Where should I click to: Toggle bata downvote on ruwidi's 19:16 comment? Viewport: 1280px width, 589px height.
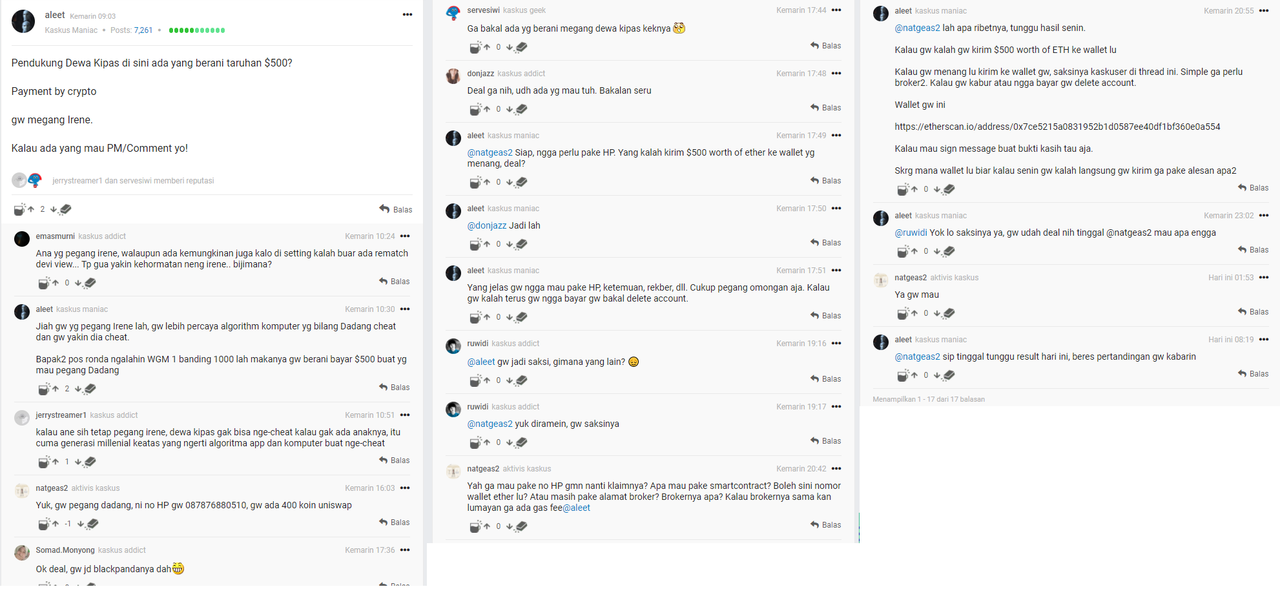pyautogui.click(x=519, y=379)
